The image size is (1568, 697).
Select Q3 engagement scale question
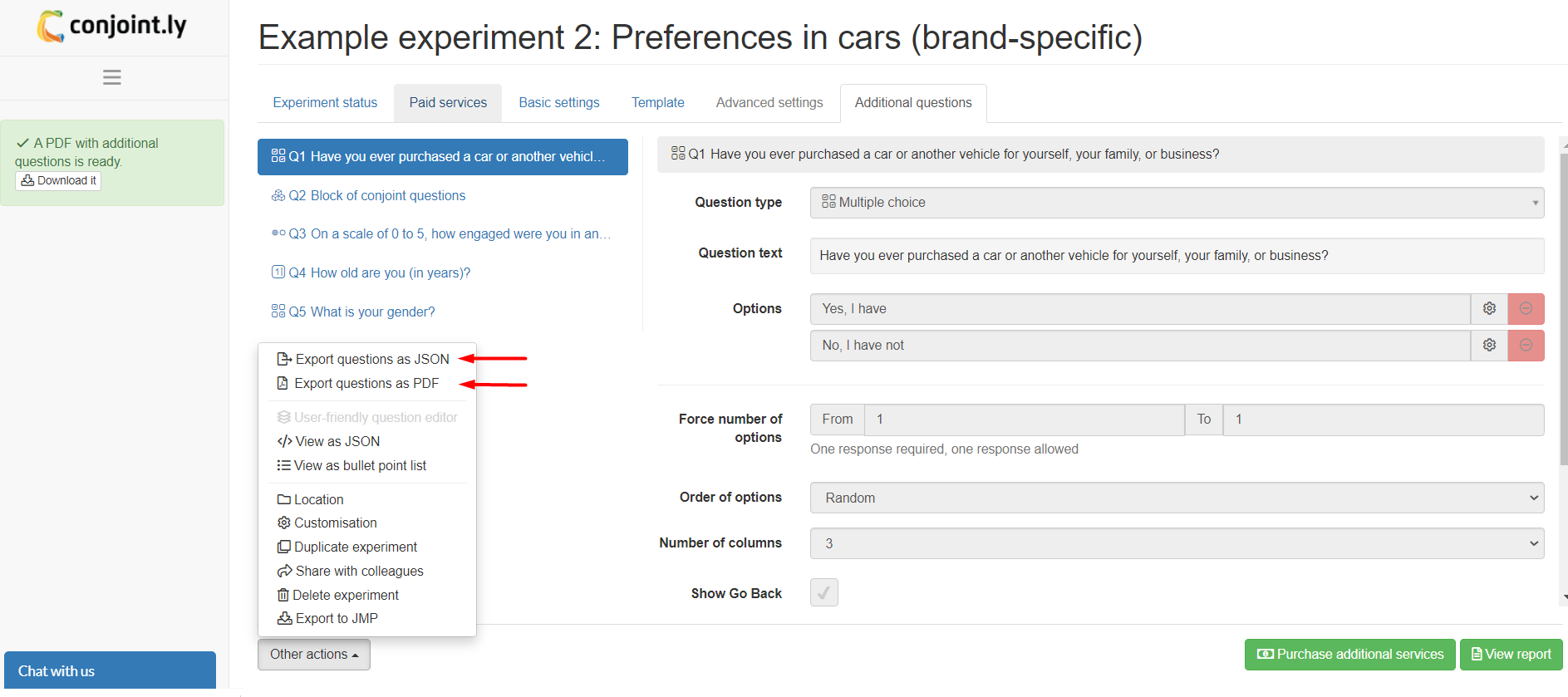click(x=443, y=234)
